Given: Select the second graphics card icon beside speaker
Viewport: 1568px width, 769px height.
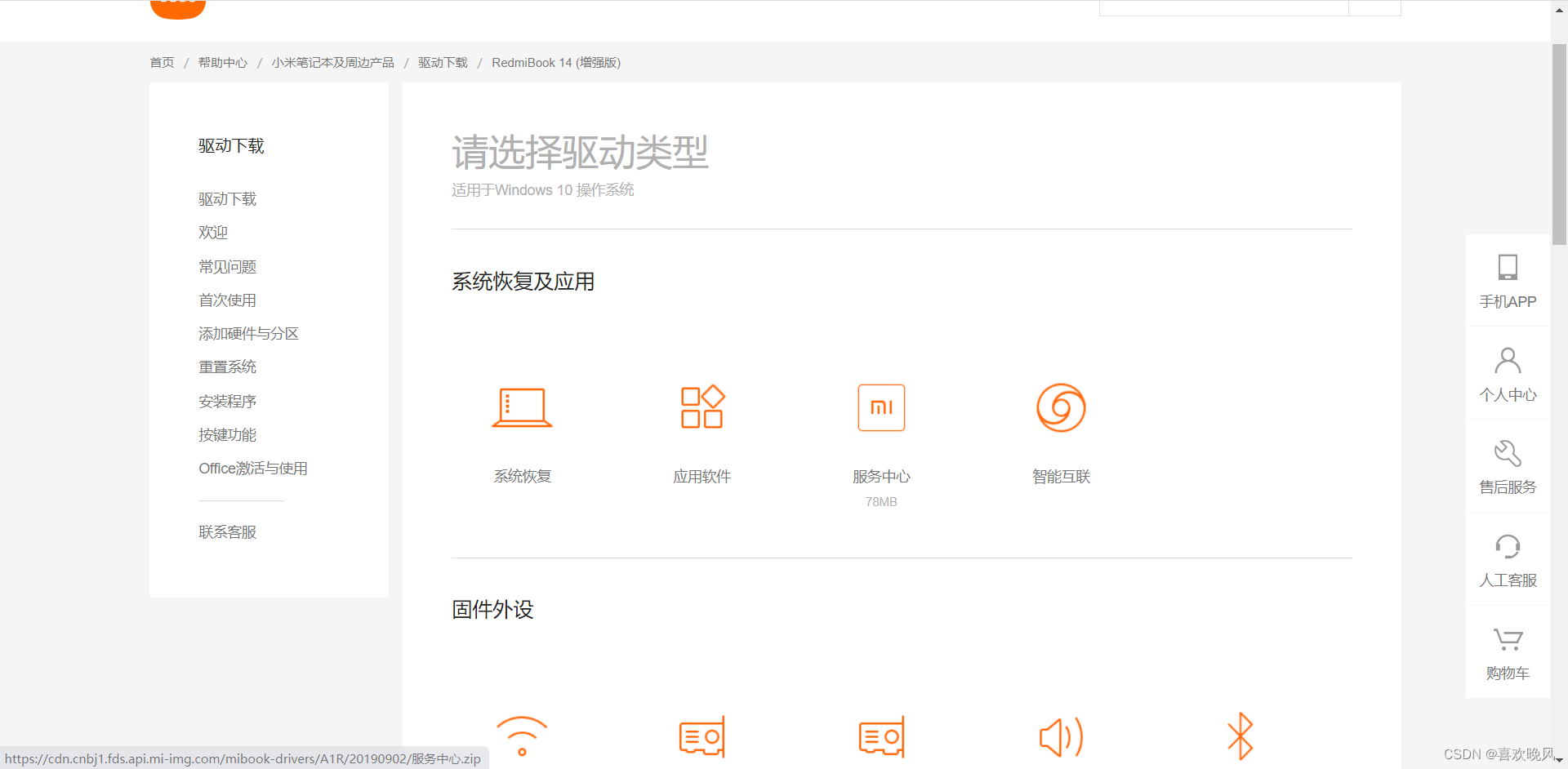Looking at the screenshot, I should tap(881, 737).
